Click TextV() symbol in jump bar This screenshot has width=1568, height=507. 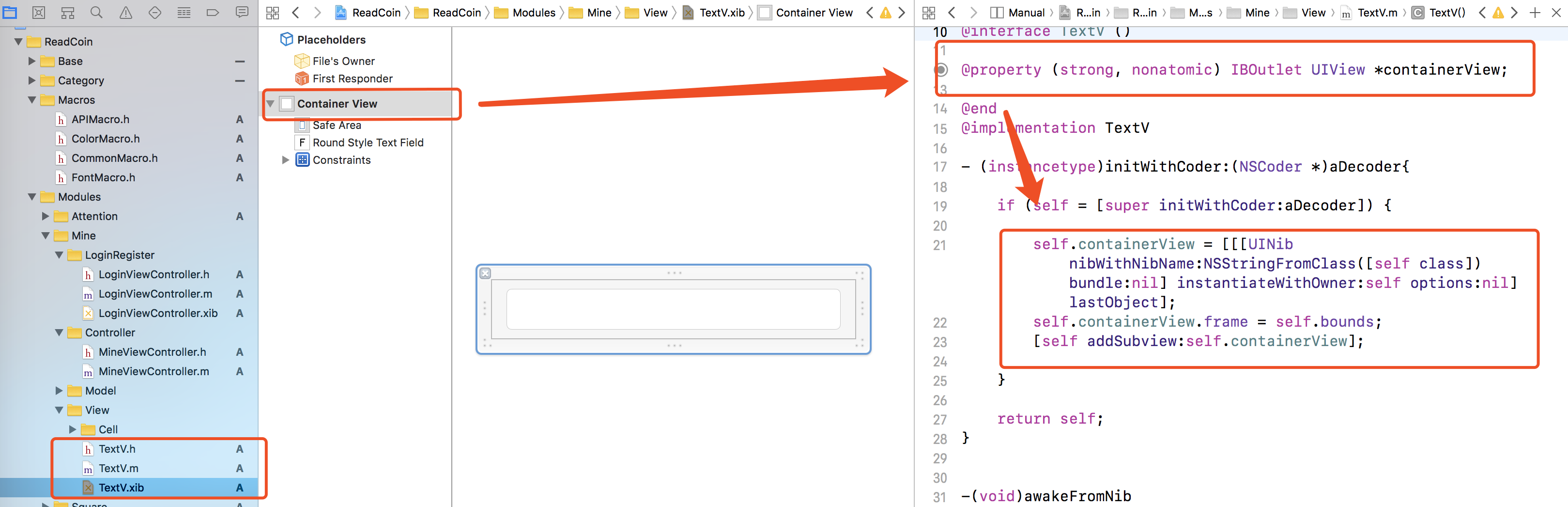1439,12
